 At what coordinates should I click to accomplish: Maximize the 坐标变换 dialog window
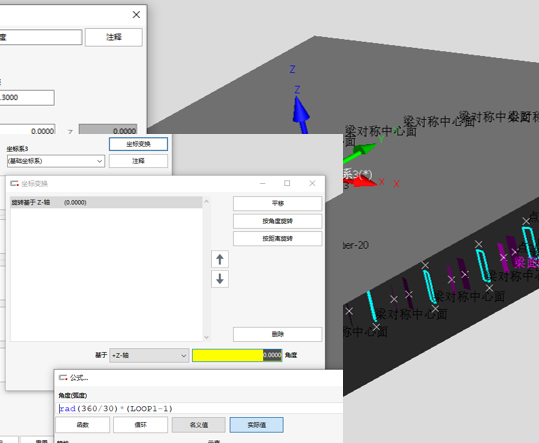pos(287,183)
